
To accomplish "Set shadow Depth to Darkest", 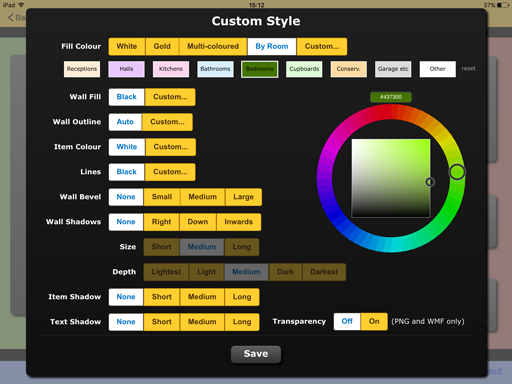I will [324, 272].
